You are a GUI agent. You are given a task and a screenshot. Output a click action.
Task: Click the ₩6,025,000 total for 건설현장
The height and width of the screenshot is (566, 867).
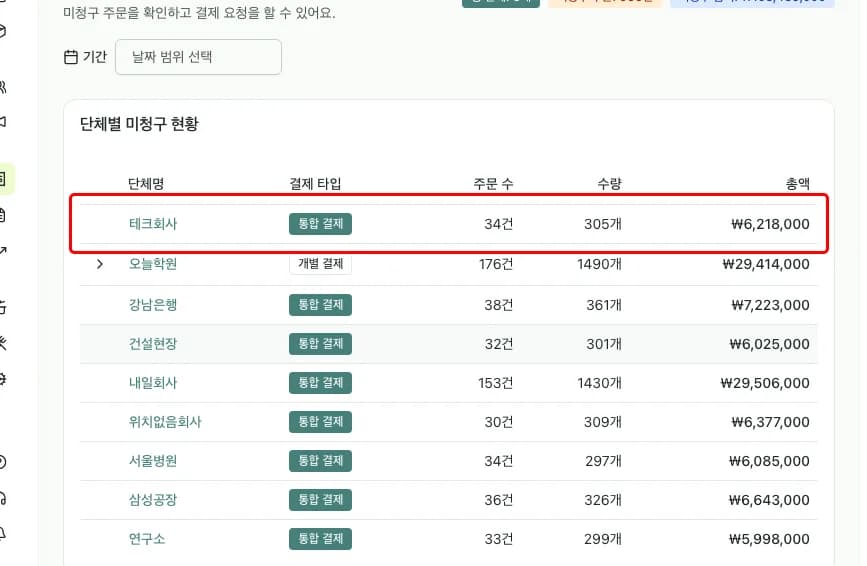click(x=769, y=344)
